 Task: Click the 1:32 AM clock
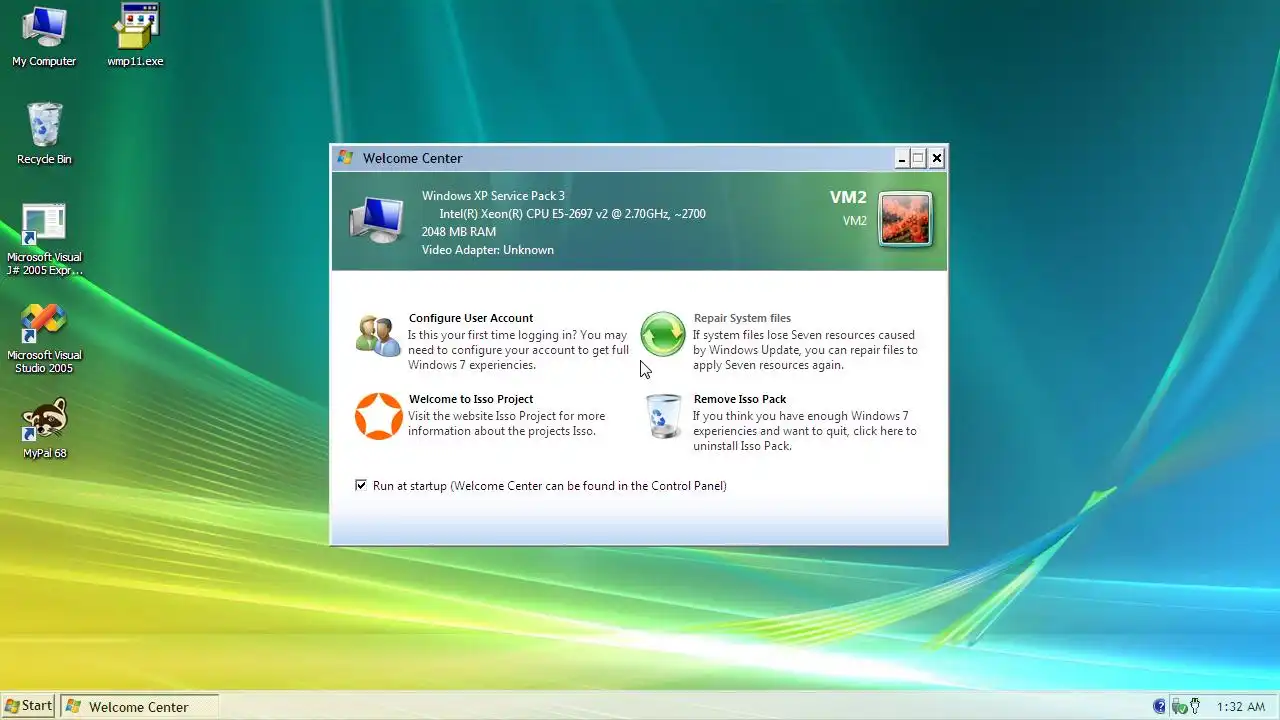click(x=1241, y=707)
